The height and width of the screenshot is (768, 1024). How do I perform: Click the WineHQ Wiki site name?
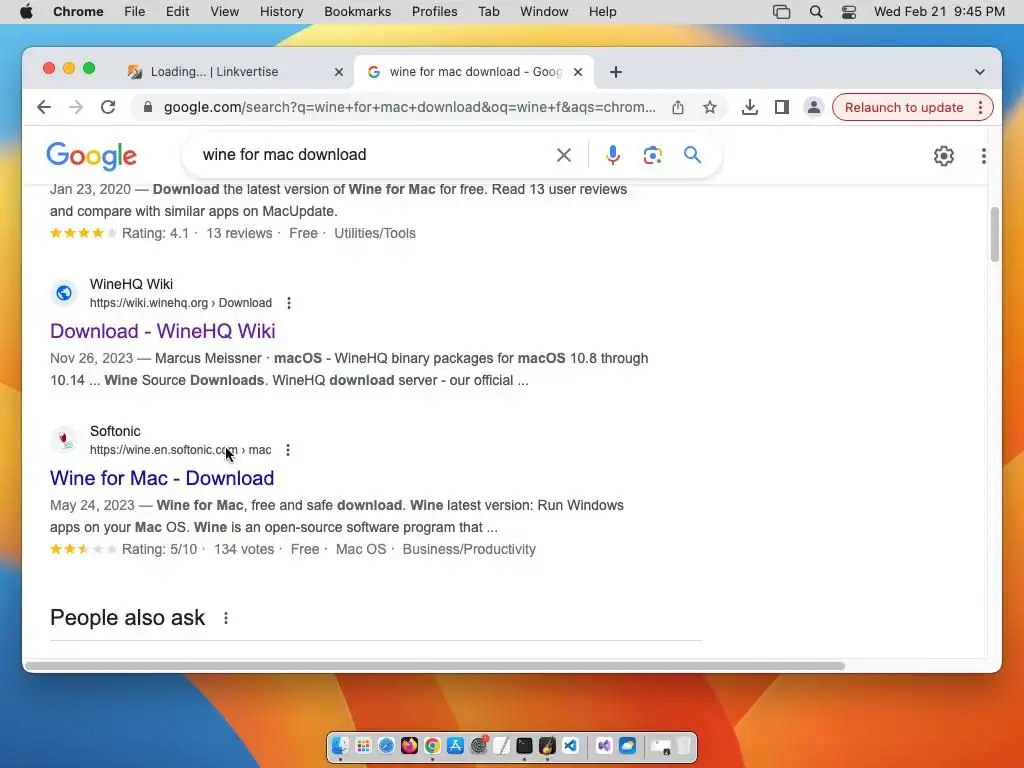click(131, 284)
